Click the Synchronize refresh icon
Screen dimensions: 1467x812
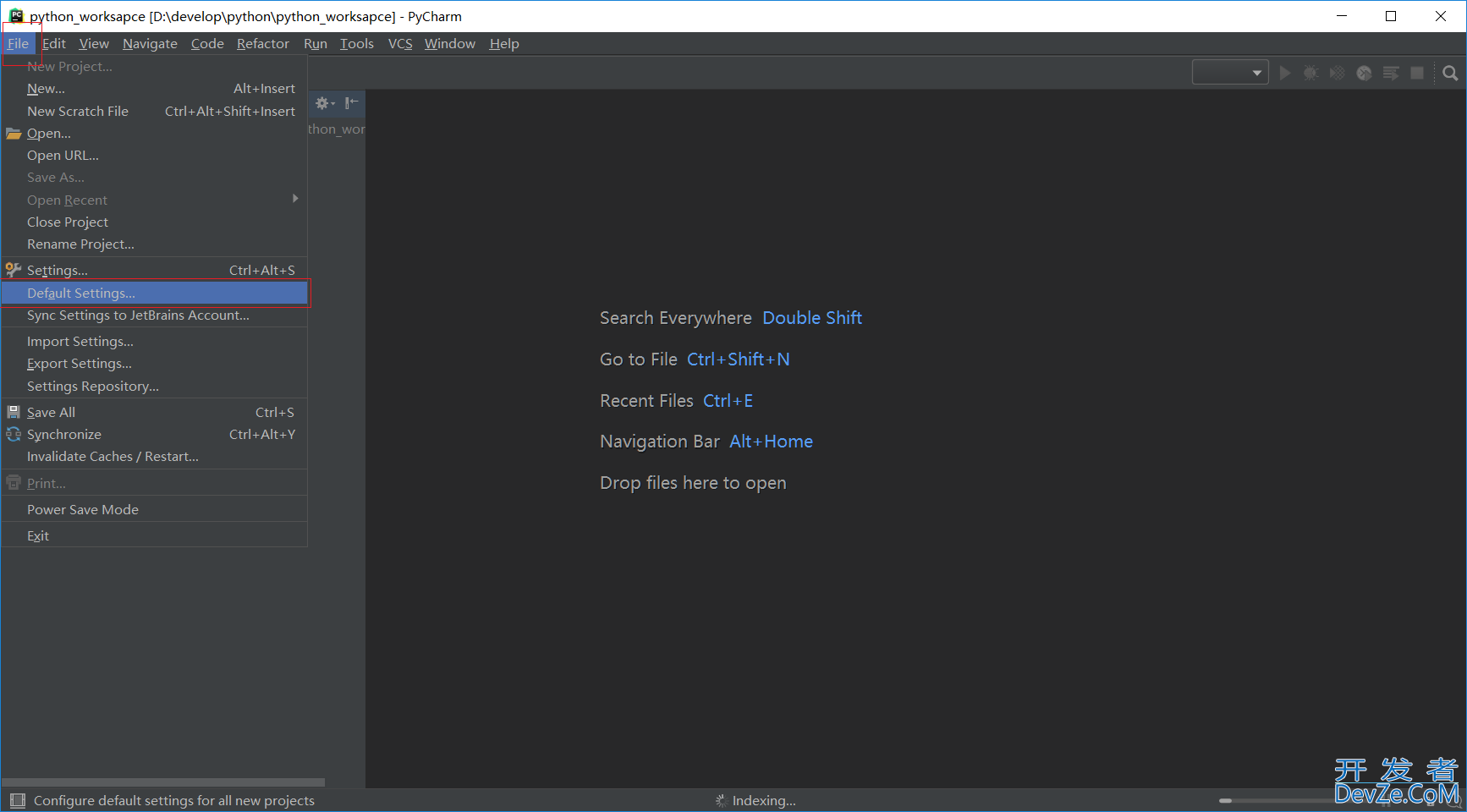14,434
